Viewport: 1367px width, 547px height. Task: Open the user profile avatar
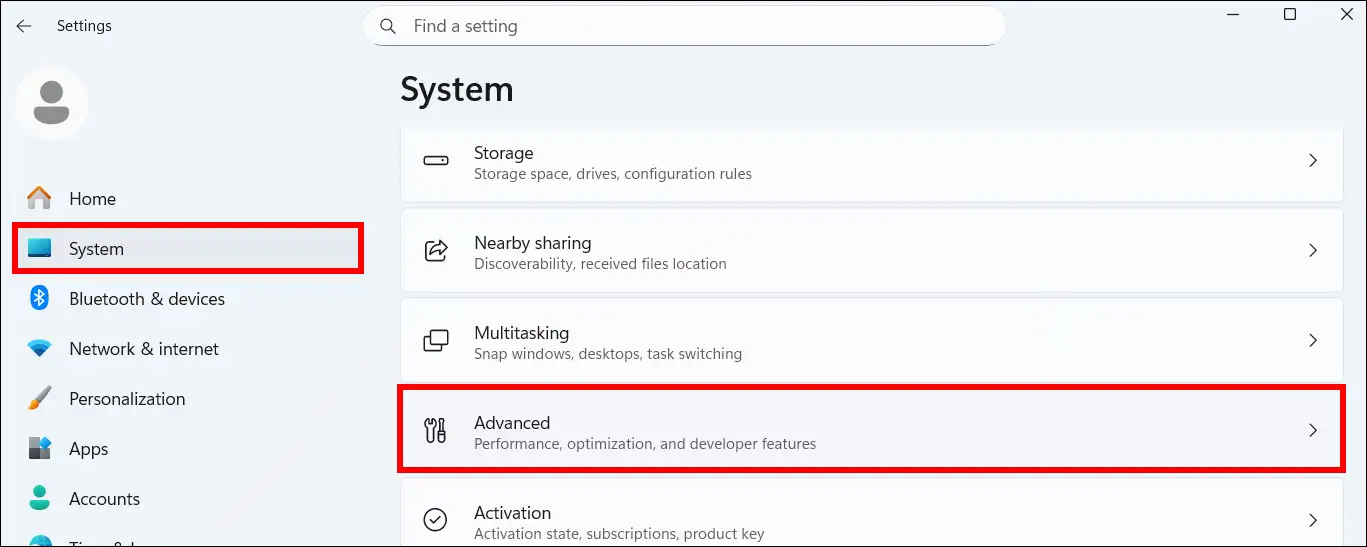pos(52,103)
